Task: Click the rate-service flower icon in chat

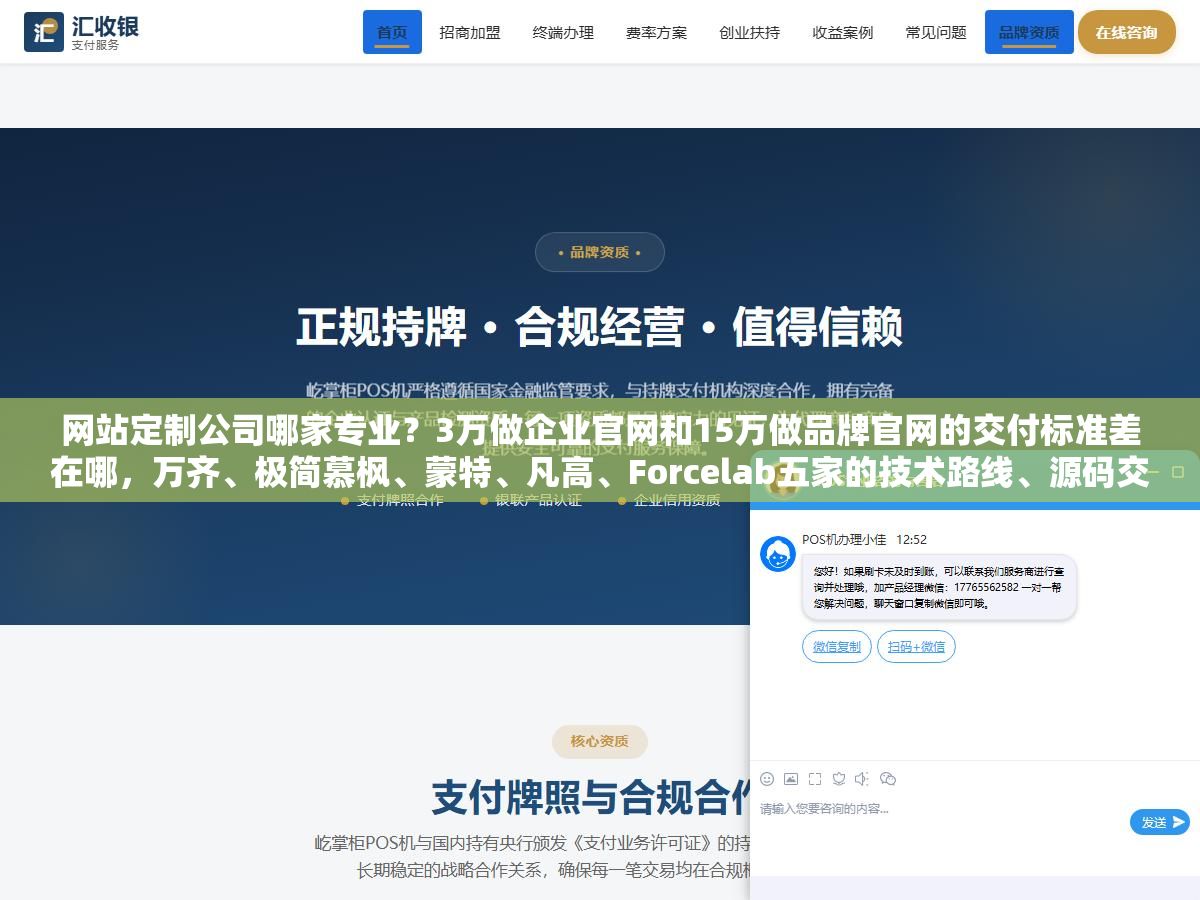Action: pos(839,779)
